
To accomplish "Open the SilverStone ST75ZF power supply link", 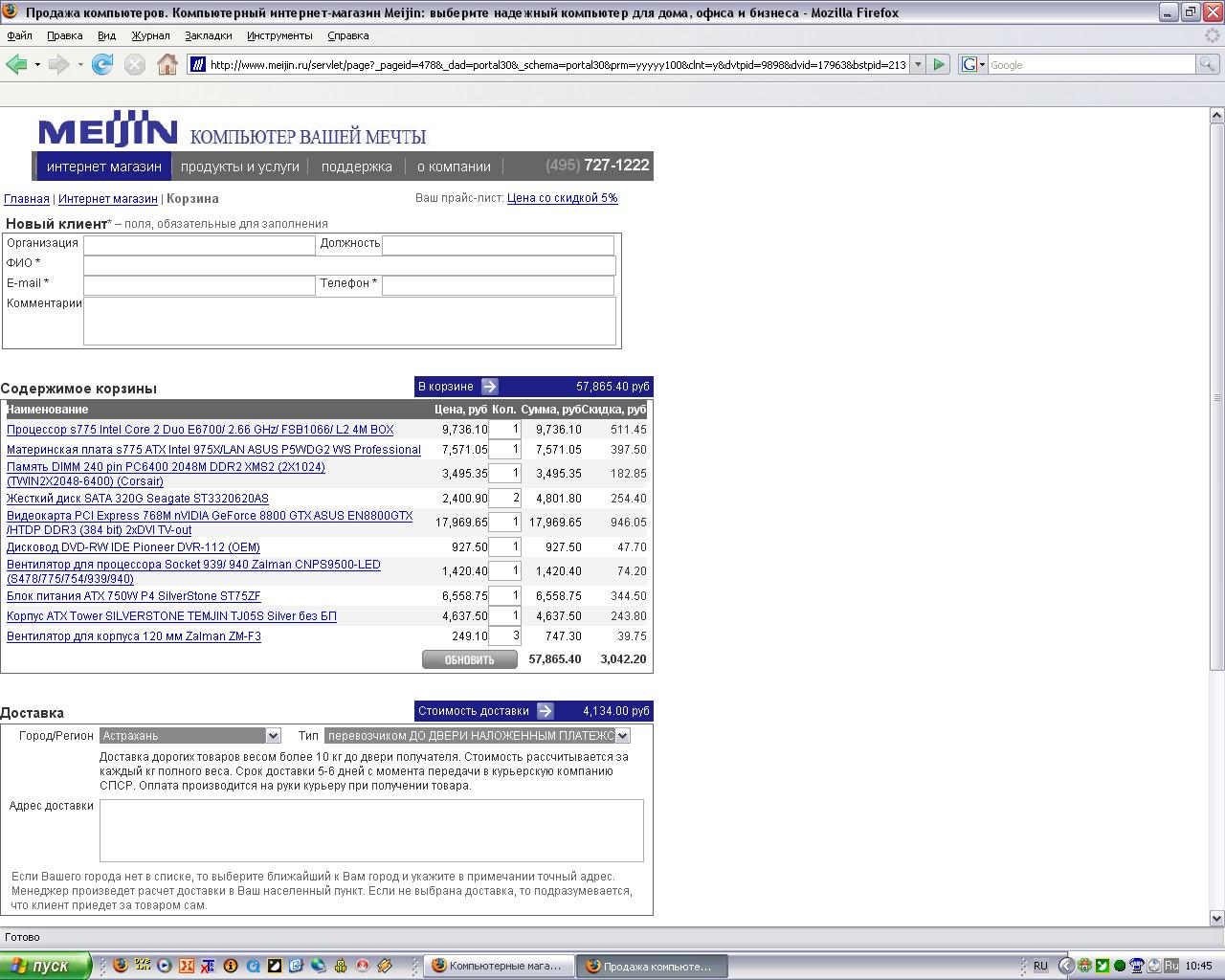I will (x=134, y=596).
